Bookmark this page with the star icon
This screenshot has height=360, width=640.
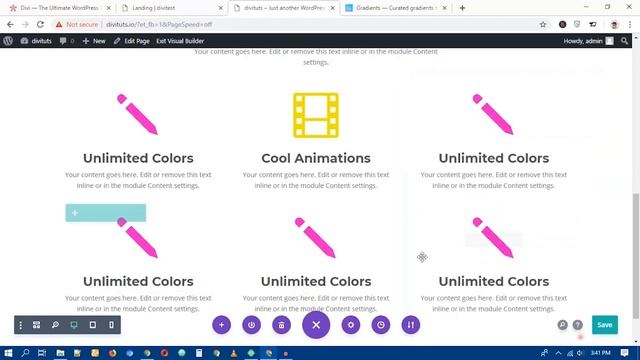click(542, 24)
